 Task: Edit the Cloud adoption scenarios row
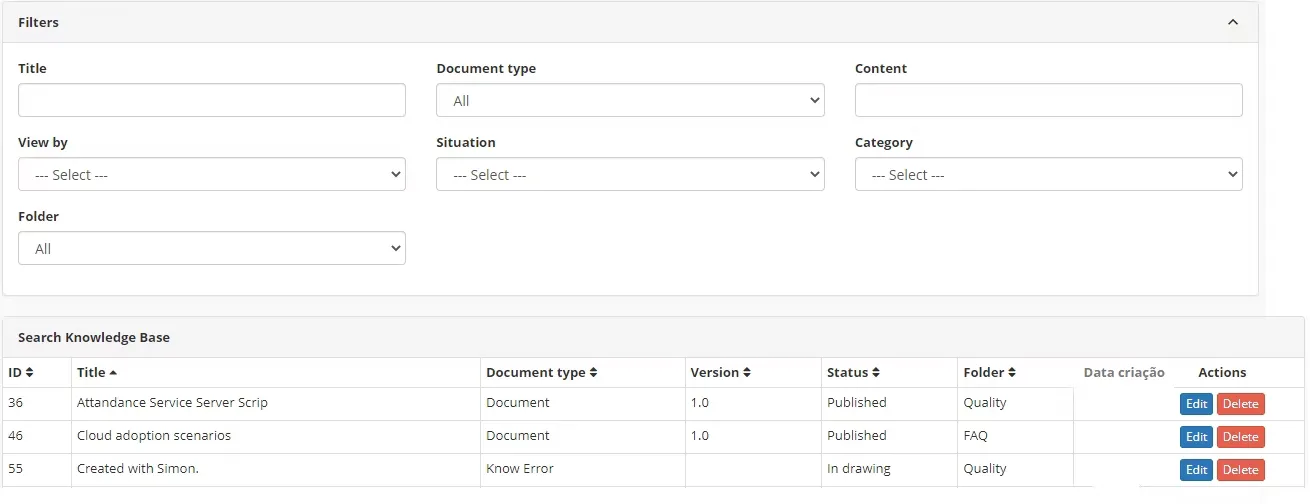click(x=1196, y=437)
